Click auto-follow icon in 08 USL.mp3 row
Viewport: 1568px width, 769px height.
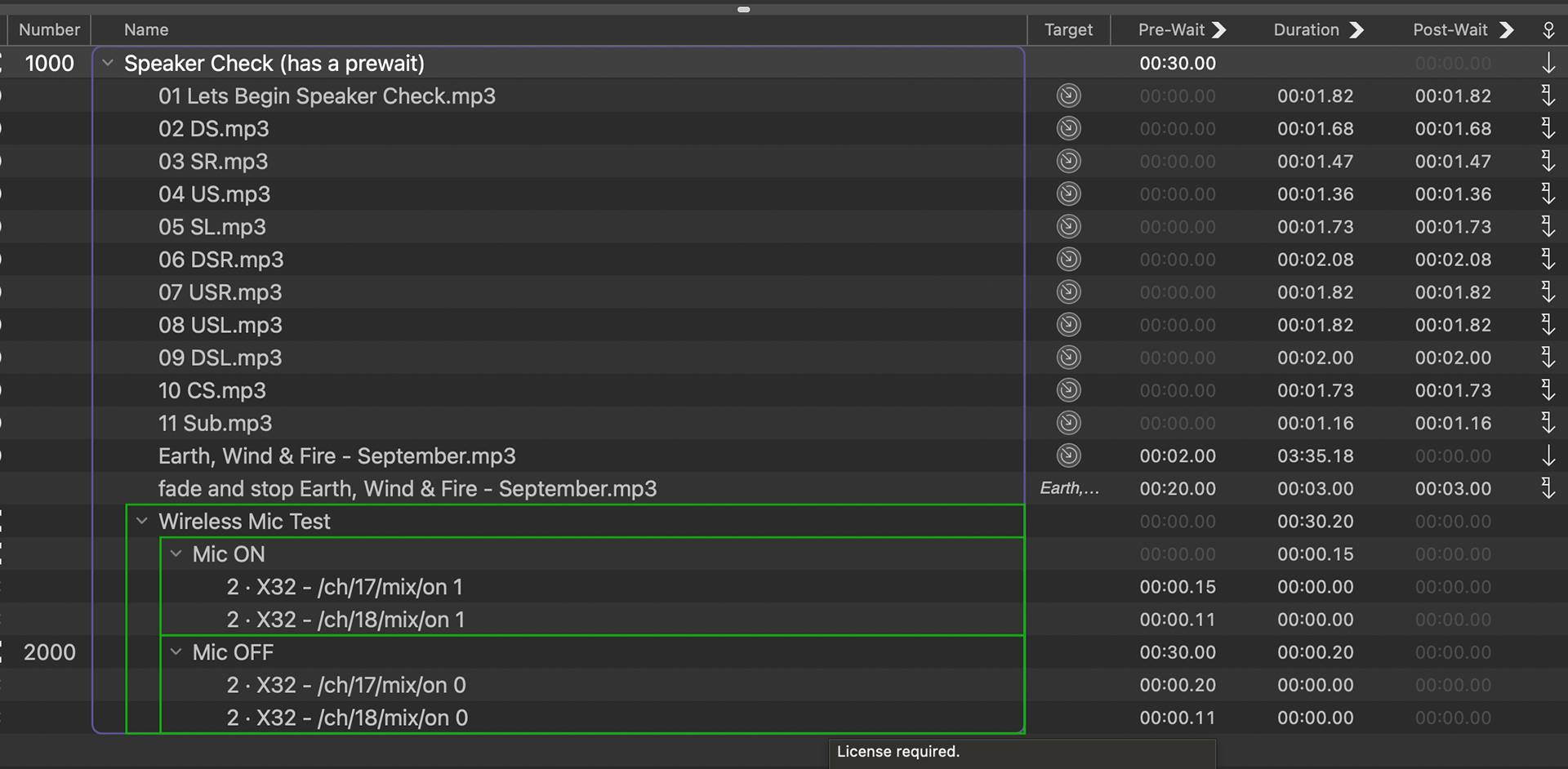point(1548,325)
